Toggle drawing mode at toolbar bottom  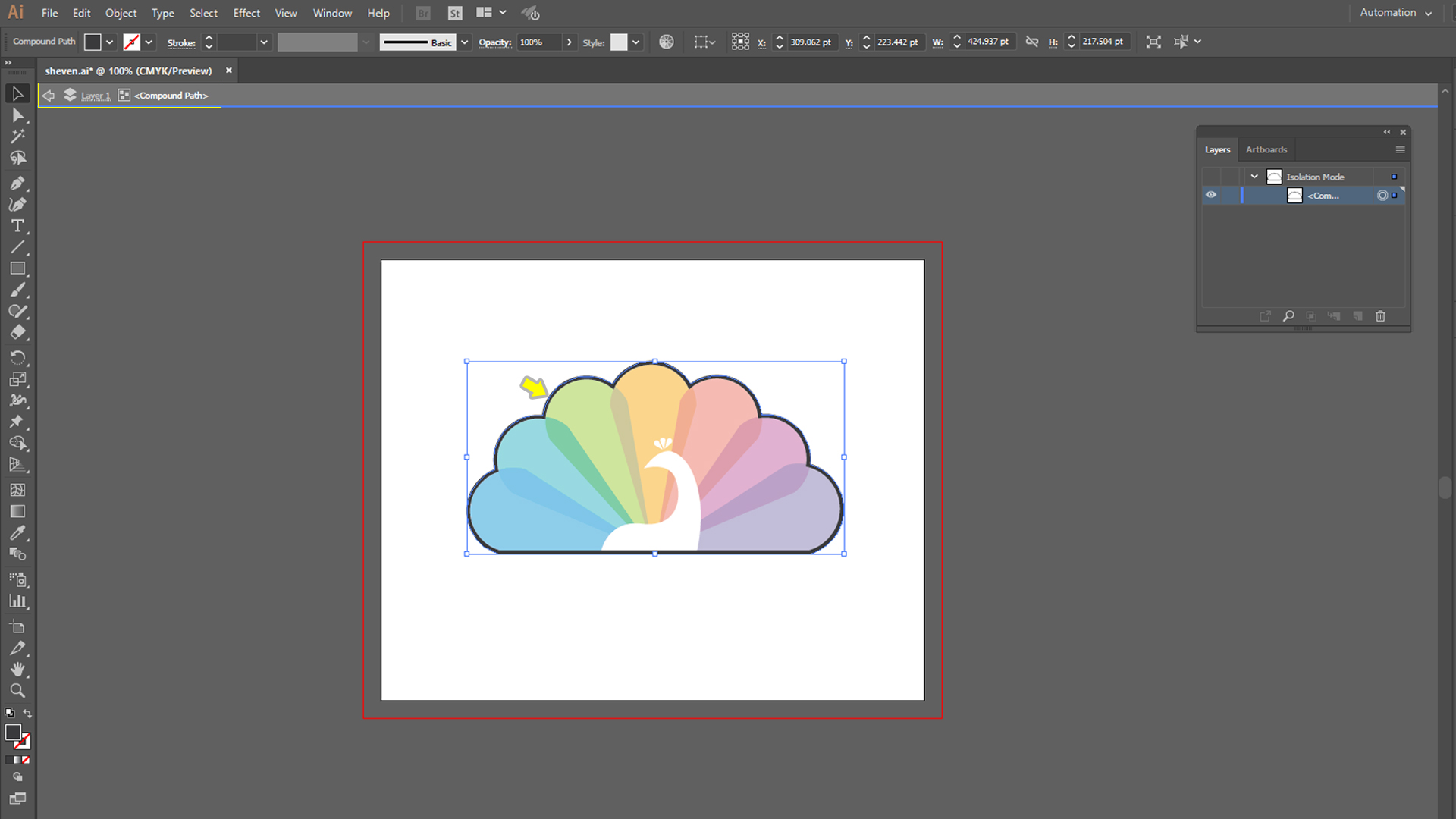(x=17, y=777)
